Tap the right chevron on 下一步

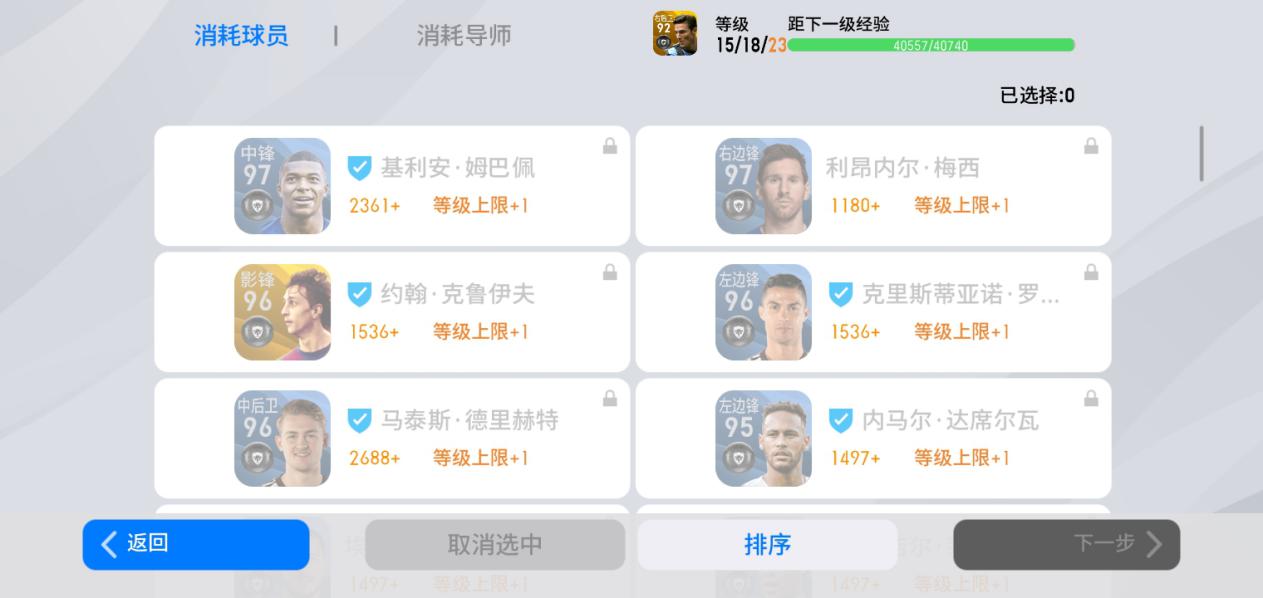point(1154,543)
